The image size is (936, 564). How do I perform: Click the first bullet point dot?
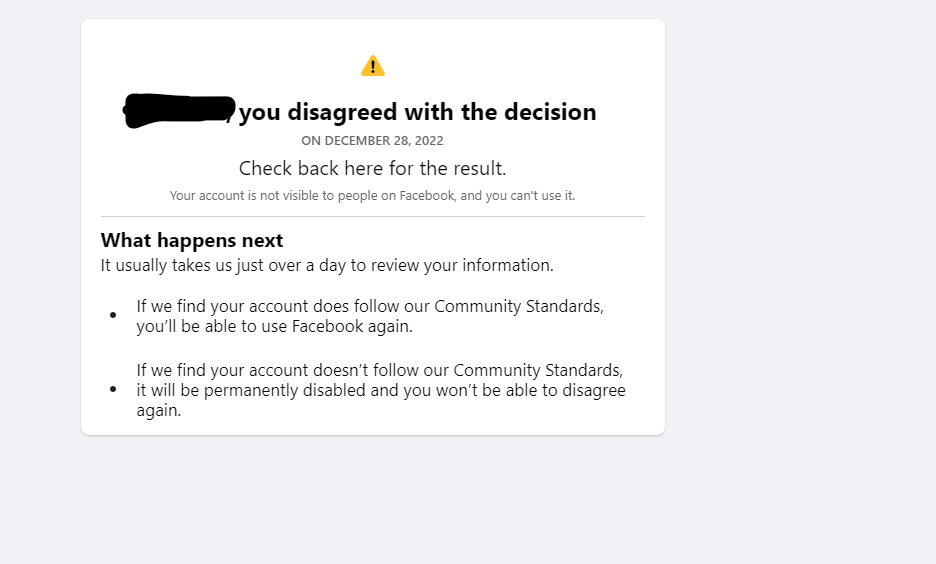113,315
